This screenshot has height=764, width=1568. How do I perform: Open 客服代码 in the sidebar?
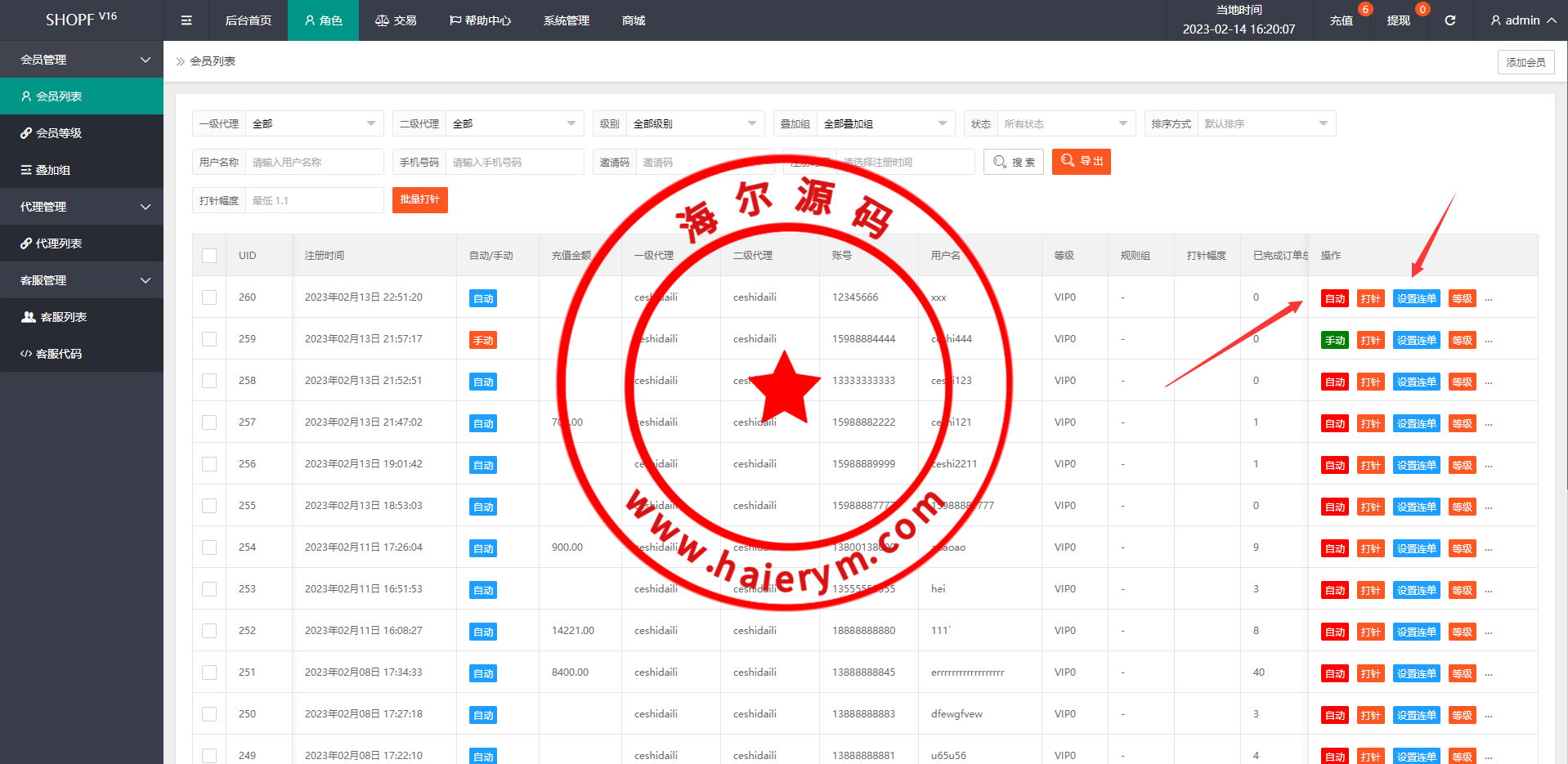click(x=58, y=354)
